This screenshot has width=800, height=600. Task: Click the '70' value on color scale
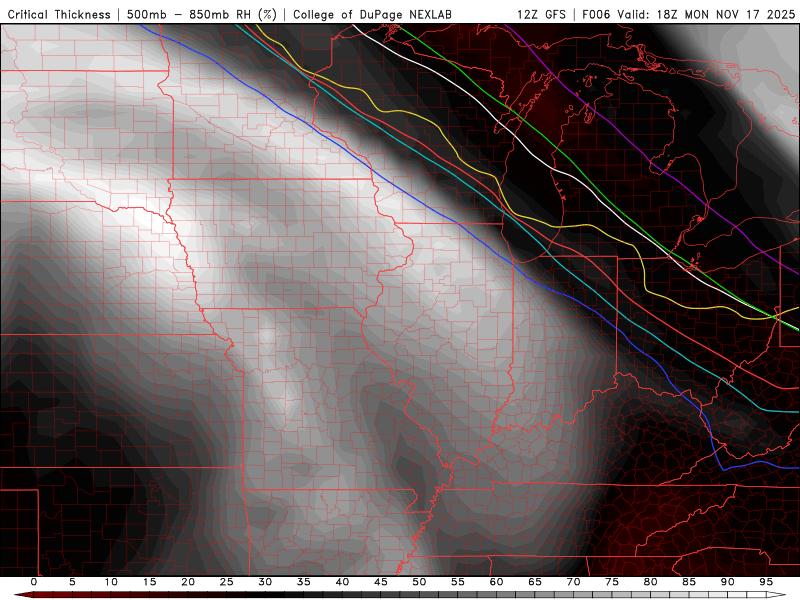[x=573, y=582]
